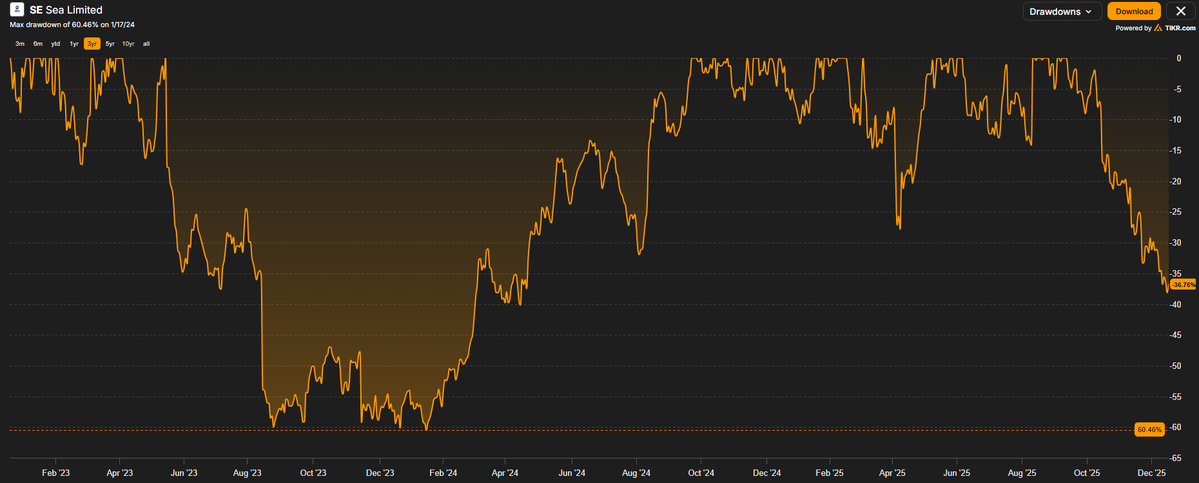The width and height of the screenshot is (1199, 483).
Task: Click the Dec '25 axis label
Action: tap(1152, 475)
